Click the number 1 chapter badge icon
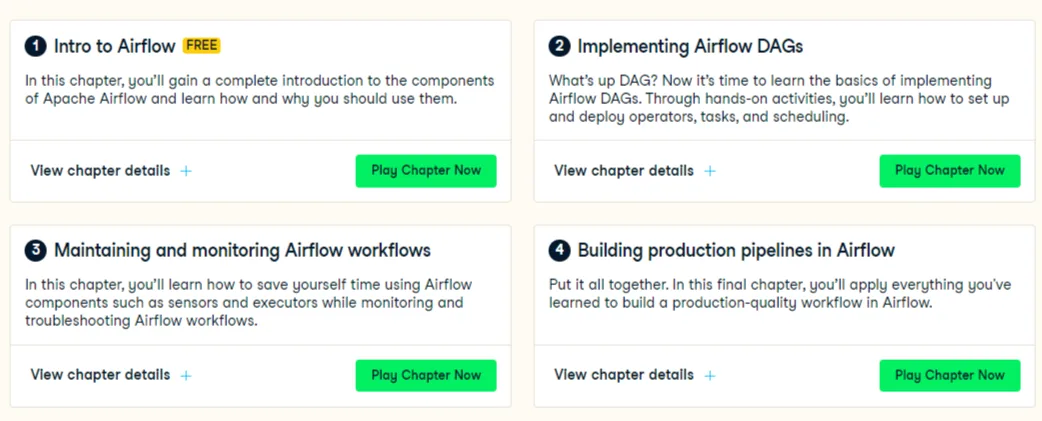 tap(35, 46)
